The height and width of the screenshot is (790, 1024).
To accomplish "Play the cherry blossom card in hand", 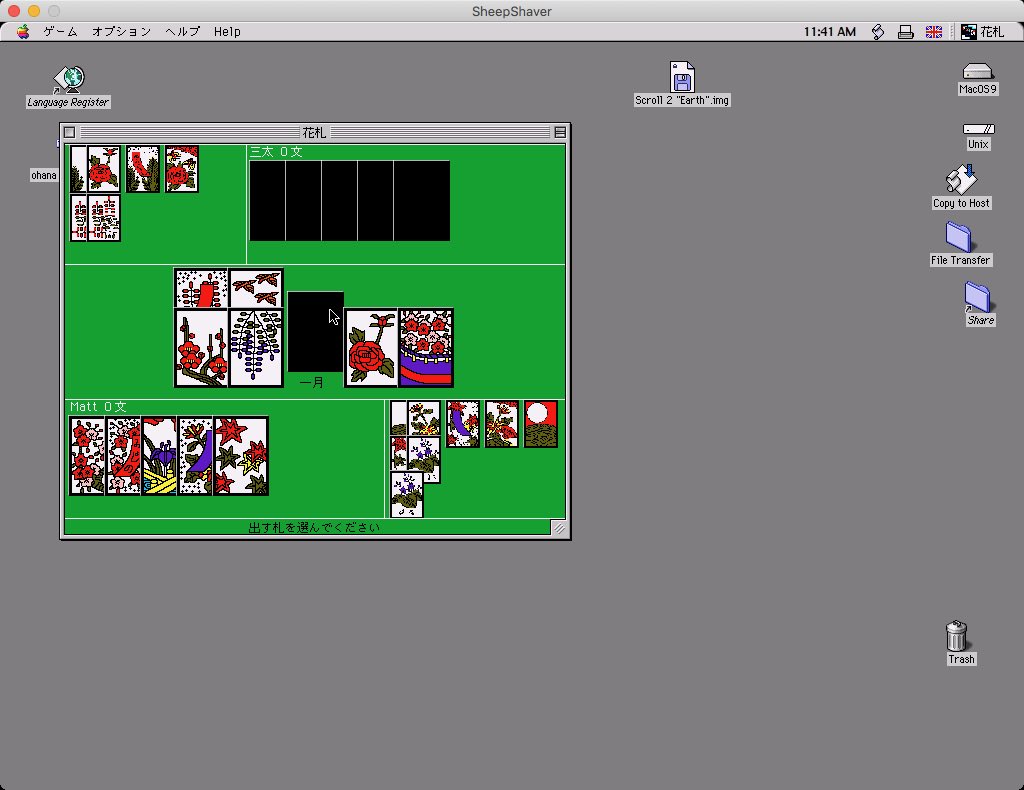I will (x=87, y=456).
